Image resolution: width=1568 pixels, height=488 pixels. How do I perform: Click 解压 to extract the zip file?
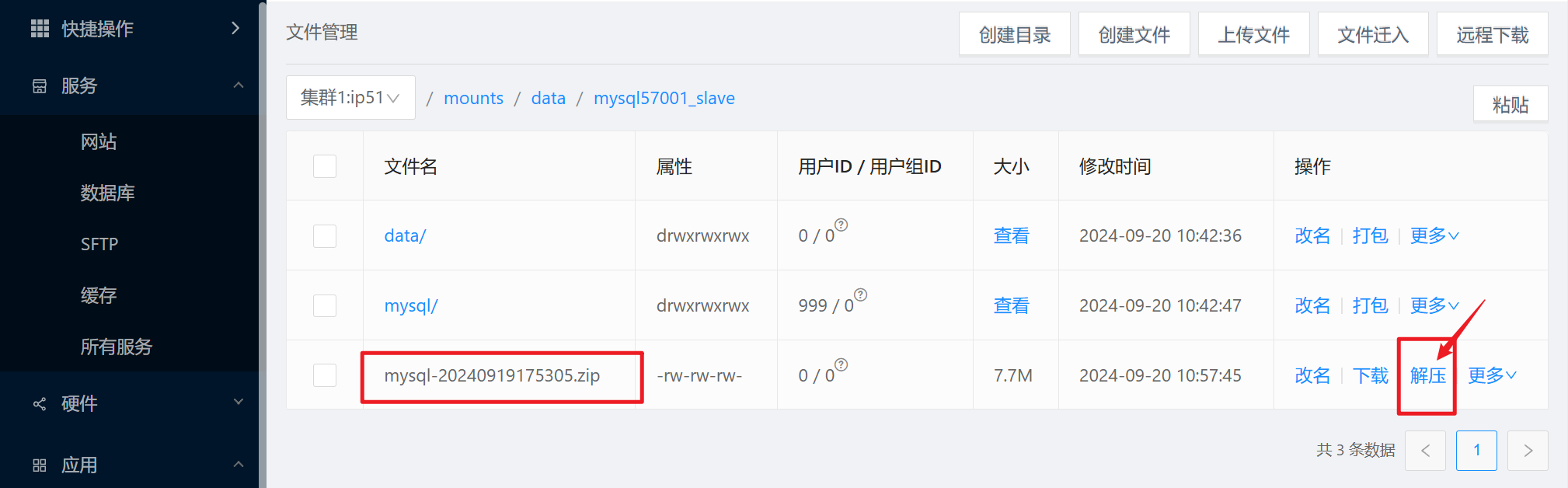(1427, 375)
